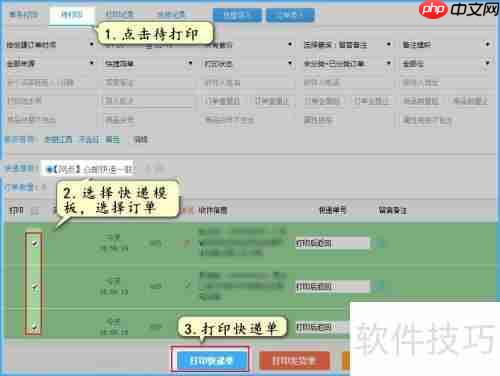This screenshot has width=500, height=376.
Task: Open the last tab before the blue buttons
Action: coord(171,14)
